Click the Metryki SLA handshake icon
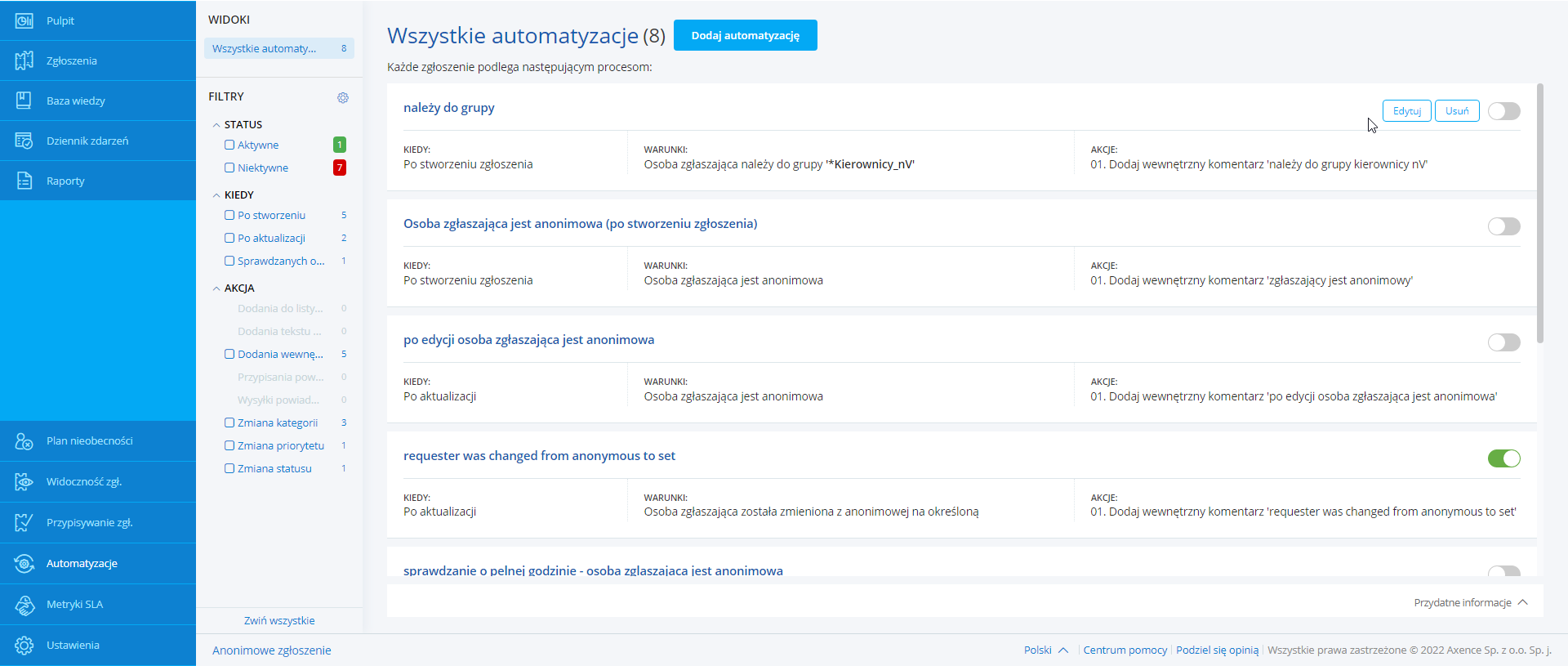Screen dimensions: 1568x666 (x=24, y=605)
